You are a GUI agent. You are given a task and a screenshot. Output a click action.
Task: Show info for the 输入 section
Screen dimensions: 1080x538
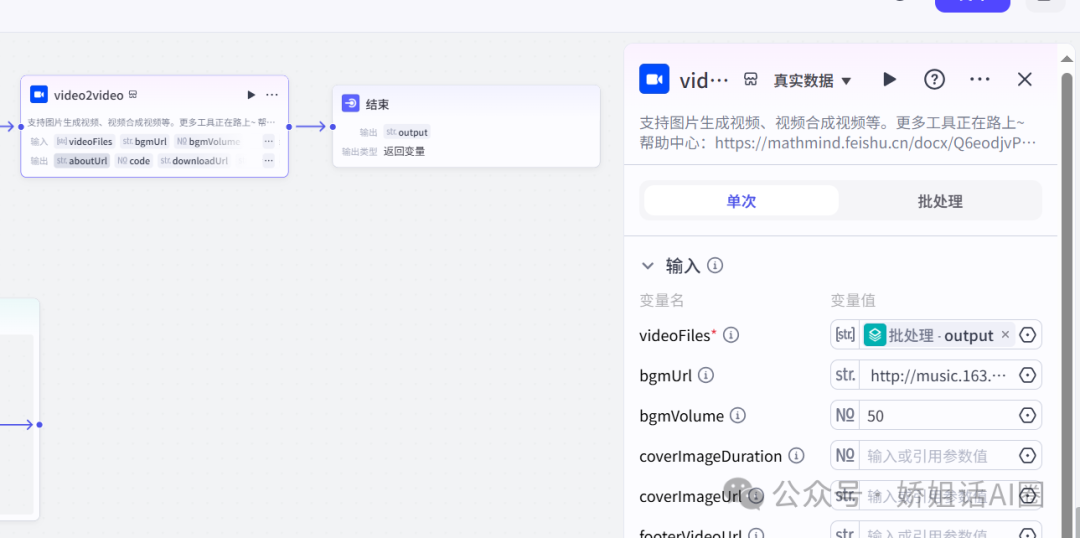(715, 265)
